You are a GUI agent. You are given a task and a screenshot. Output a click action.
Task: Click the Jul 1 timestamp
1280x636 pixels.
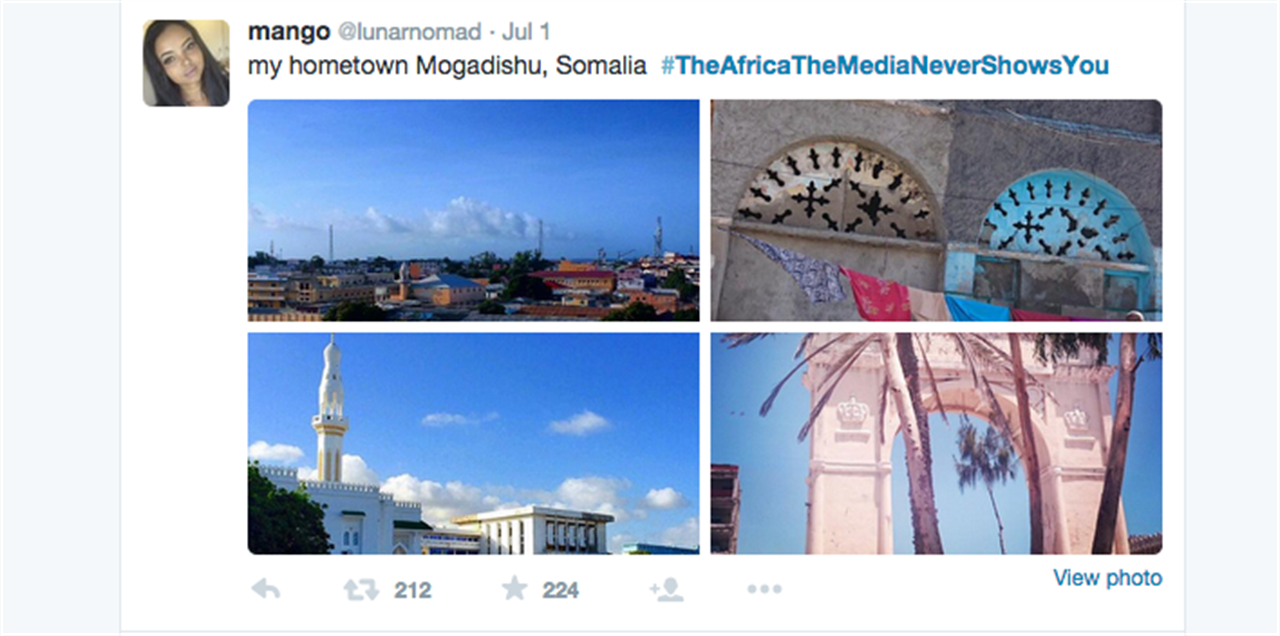(x=526, y=32)
